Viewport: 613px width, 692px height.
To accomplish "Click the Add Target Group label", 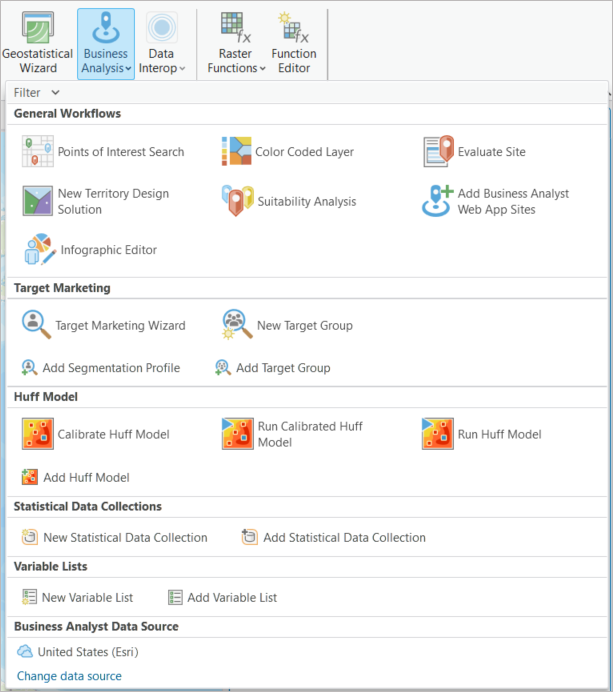I will coord(283,368).
